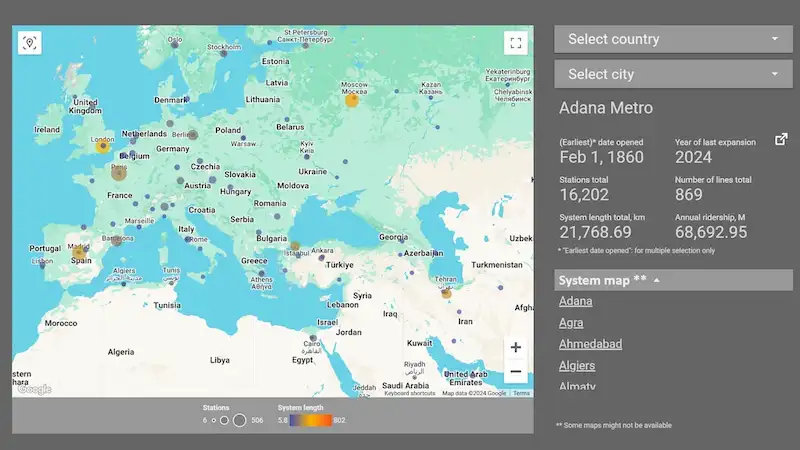The image size is (800, 450).
Task: Click the Istanbul metro bubble on map
Action: (x=295, y=247)
